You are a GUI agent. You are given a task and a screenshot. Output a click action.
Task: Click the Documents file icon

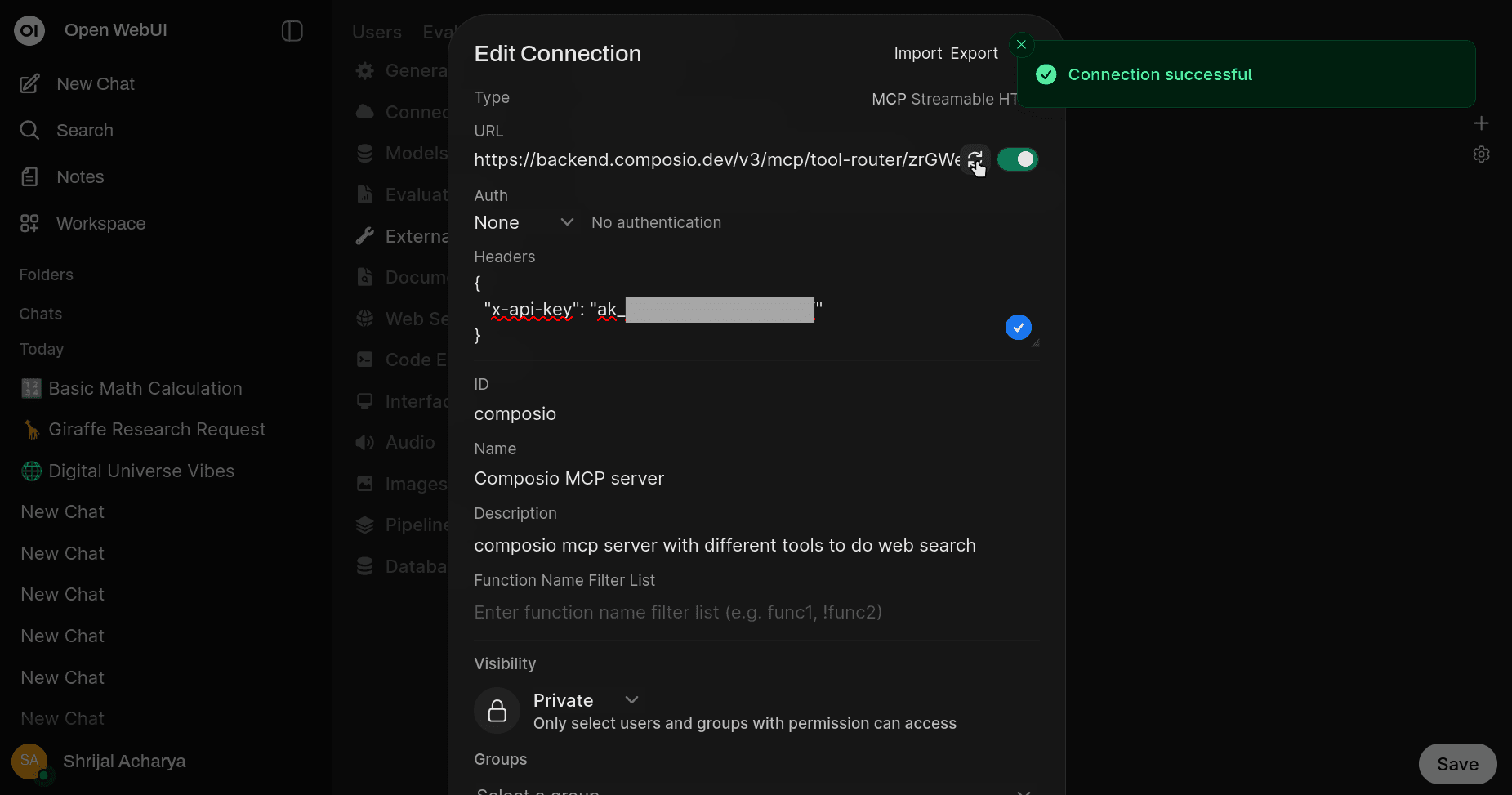pyautogui.click(x=365, y=278)
